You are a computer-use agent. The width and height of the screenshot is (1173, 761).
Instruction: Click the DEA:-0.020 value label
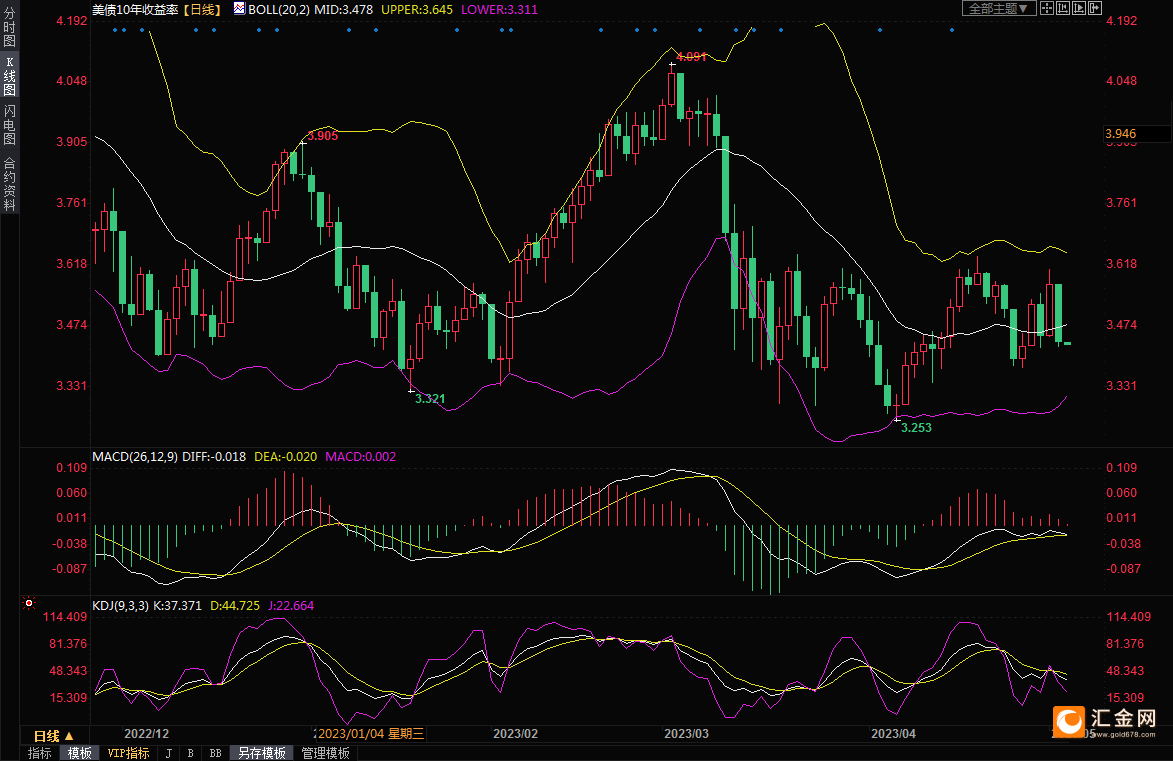(285, 456)
